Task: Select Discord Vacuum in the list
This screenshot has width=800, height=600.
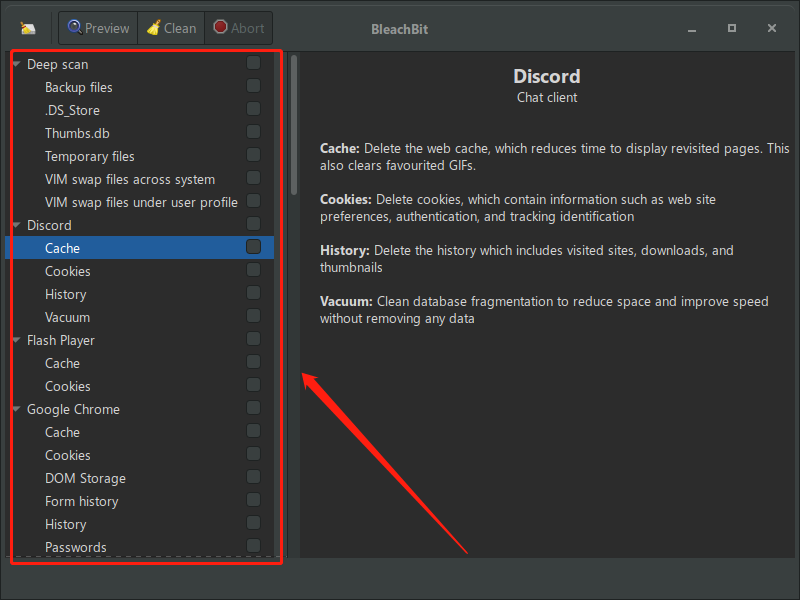Action: tap(67, 317)
